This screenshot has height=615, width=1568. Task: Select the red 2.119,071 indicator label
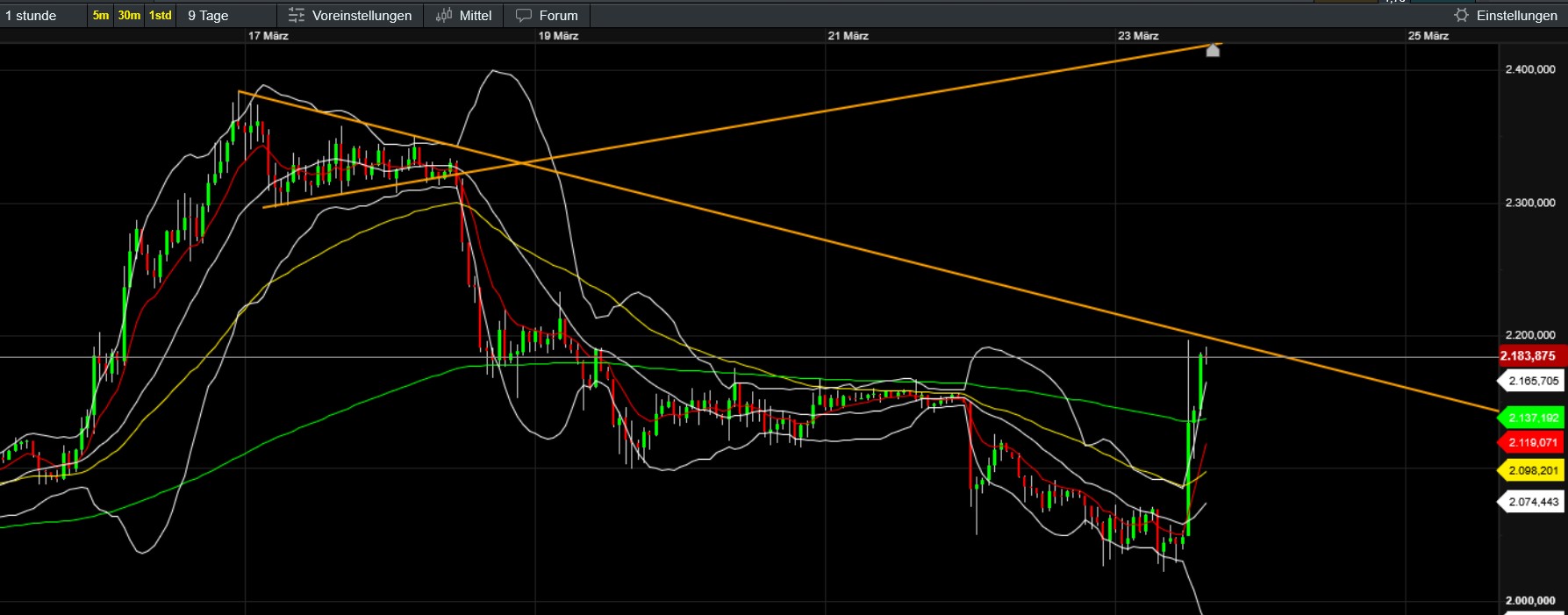(x=1533, y=443)
